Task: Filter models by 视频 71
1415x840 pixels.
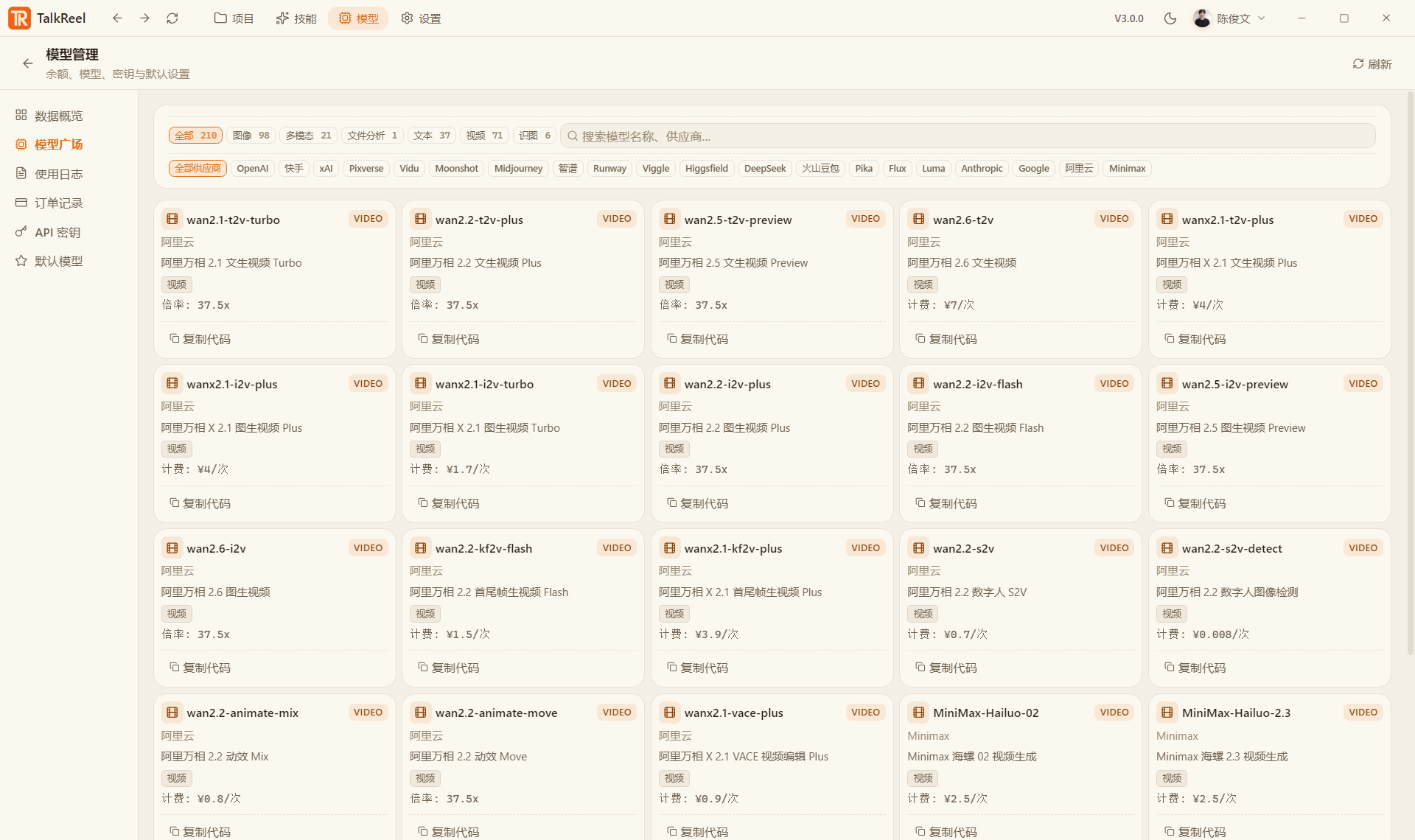Action: [x=484, y=136]
